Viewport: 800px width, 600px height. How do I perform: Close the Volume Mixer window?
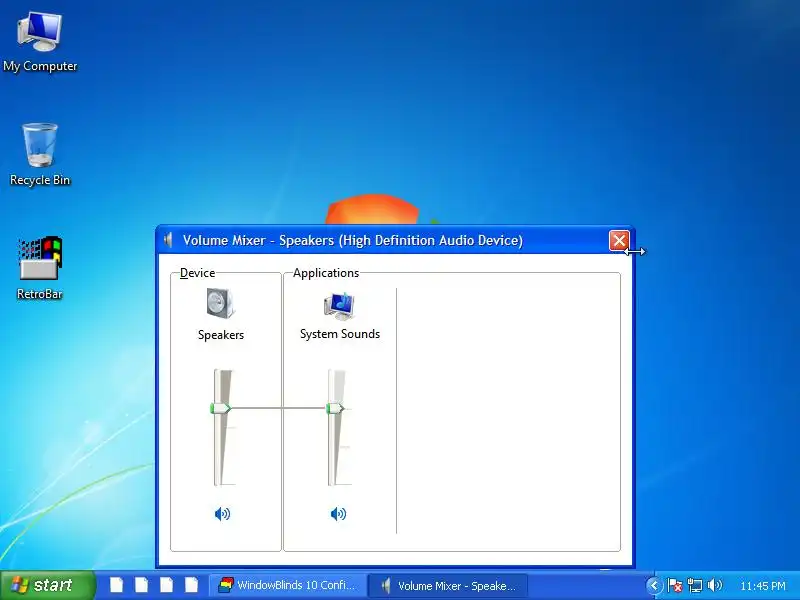point(619,240)
